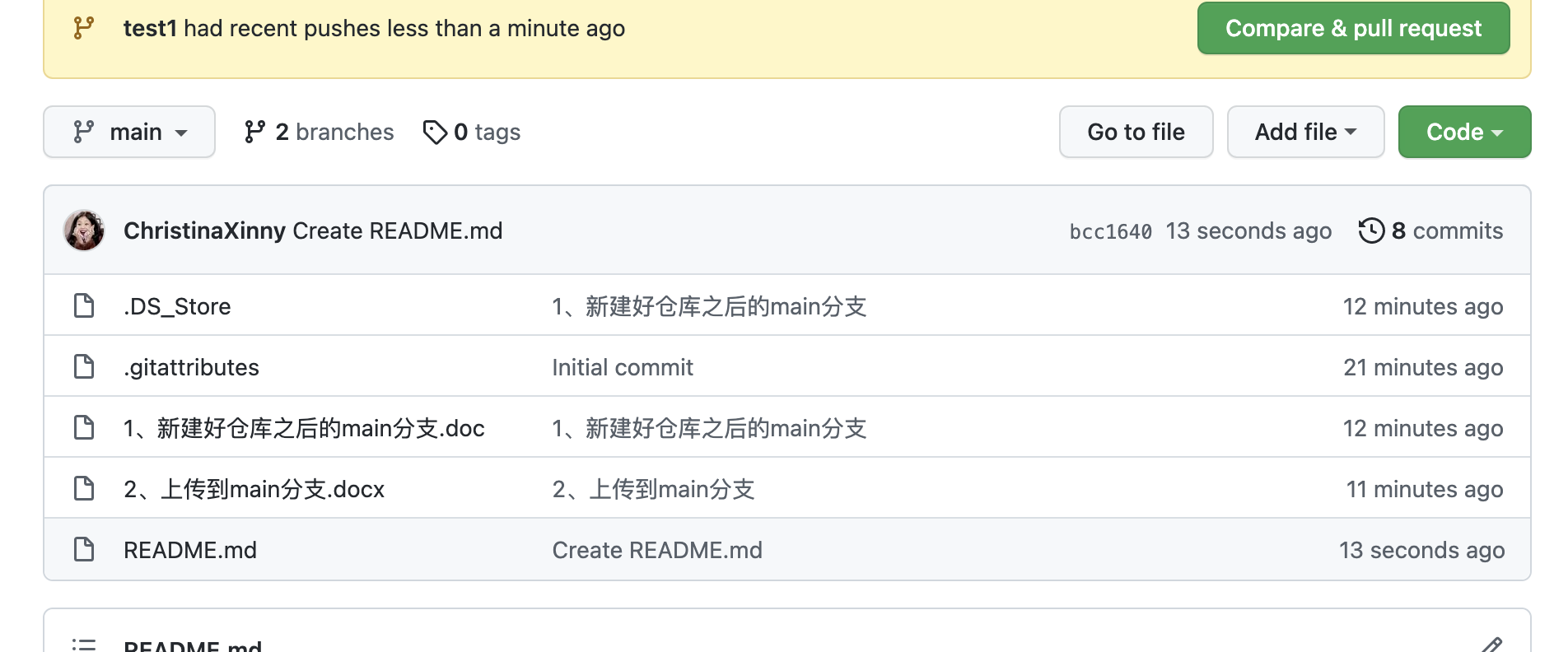Screen dimensions: 1568x652
Task: Click the branch icon inside main button
Action: pyautogui.click(x=84, y=132)
